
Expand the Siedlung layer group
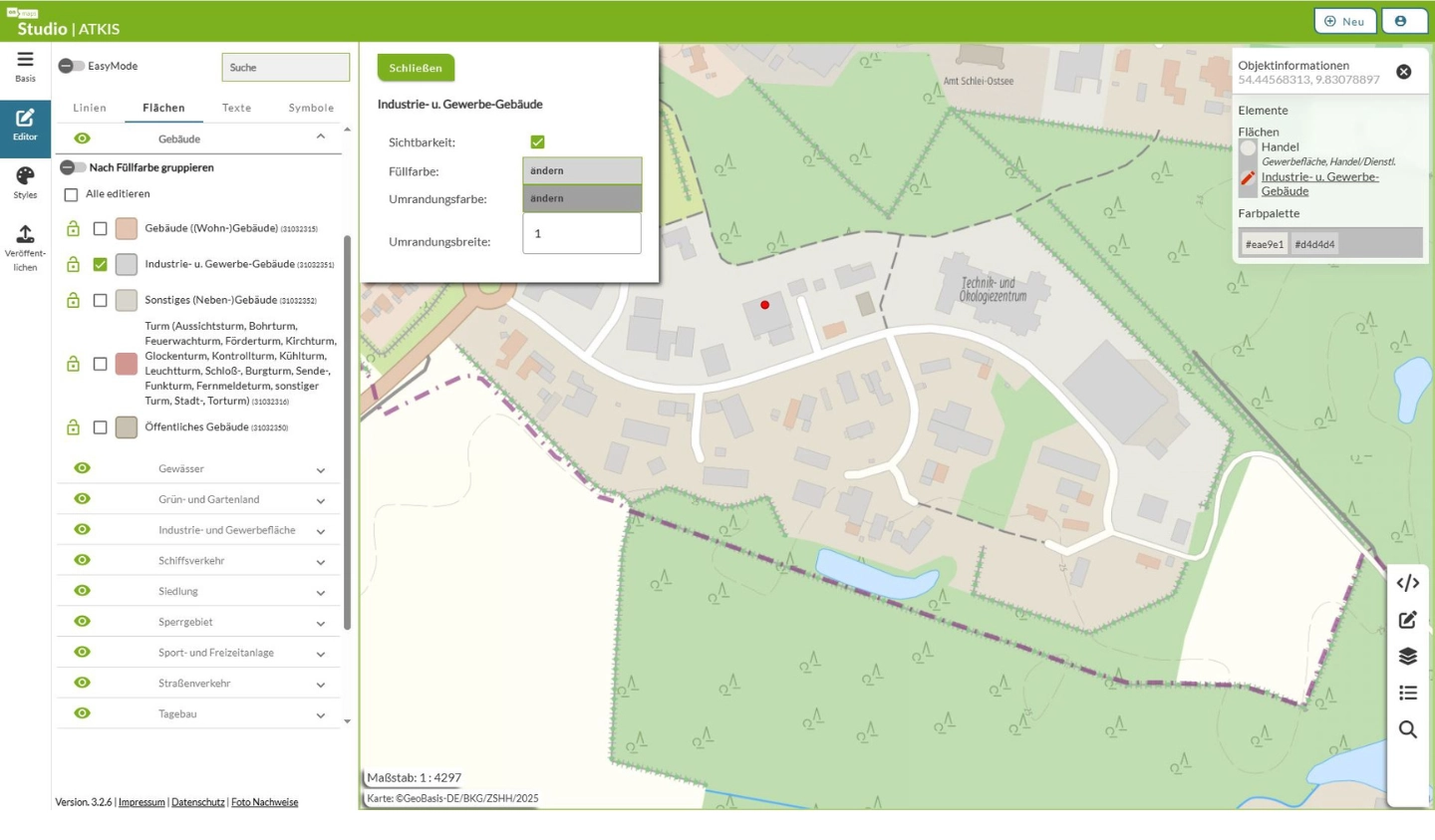point(321,593)
